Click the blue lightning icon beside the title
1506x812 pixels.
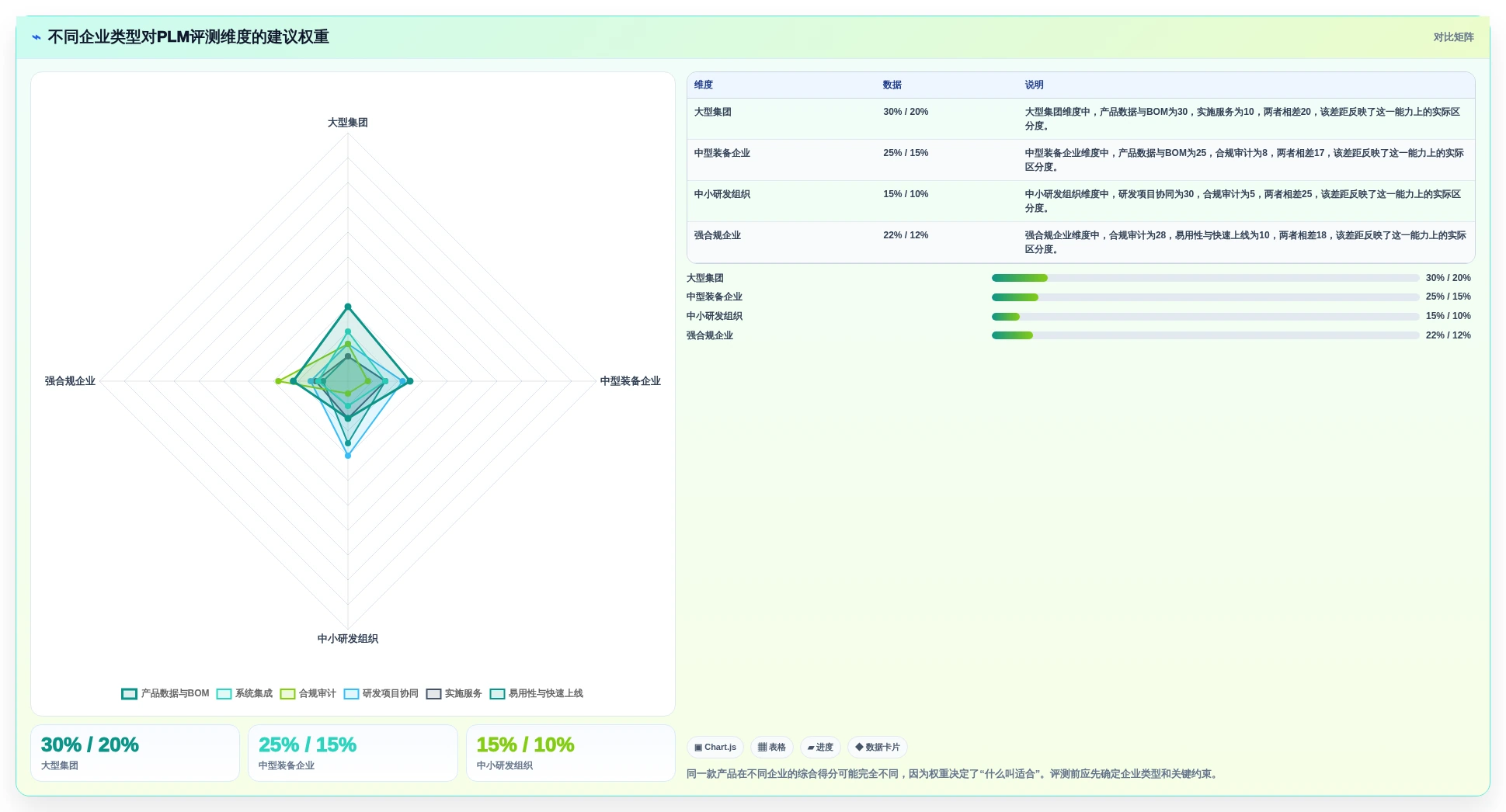click(x=37, y=37)
